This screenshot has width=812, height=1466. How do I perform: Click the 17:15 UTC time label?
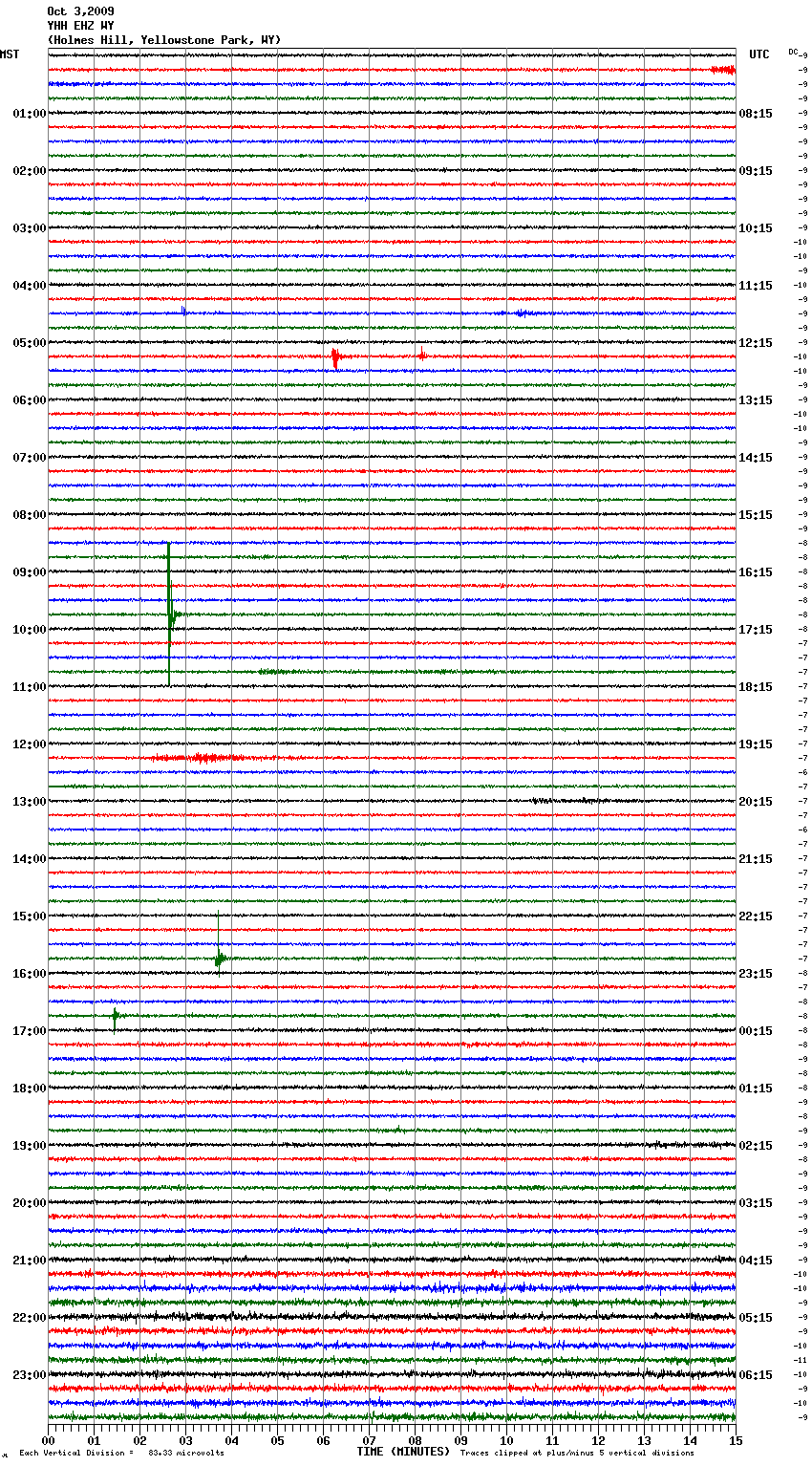click(756, 630)
